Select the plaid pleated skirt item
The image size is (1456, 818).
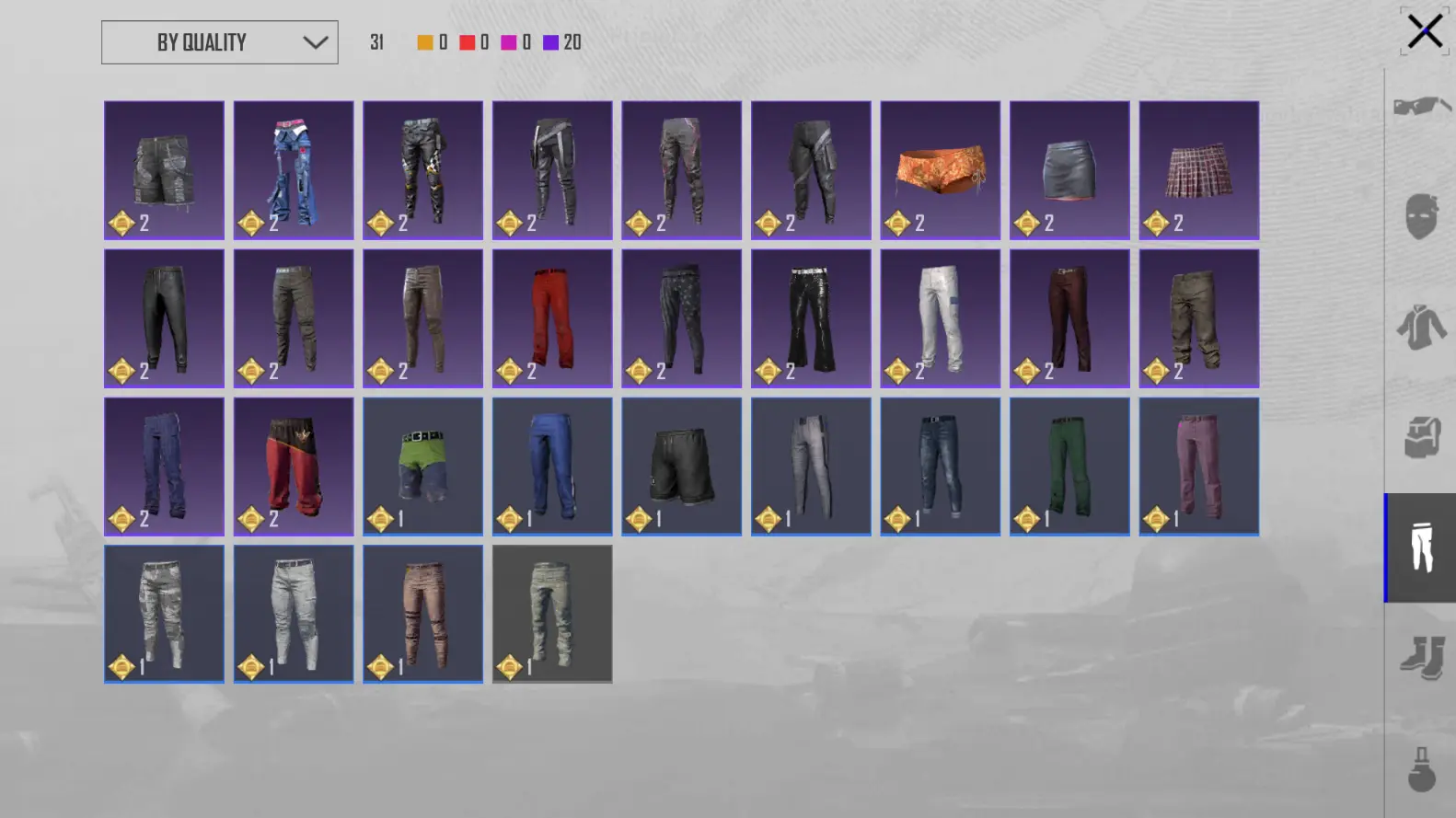(x=1198, y=170)
